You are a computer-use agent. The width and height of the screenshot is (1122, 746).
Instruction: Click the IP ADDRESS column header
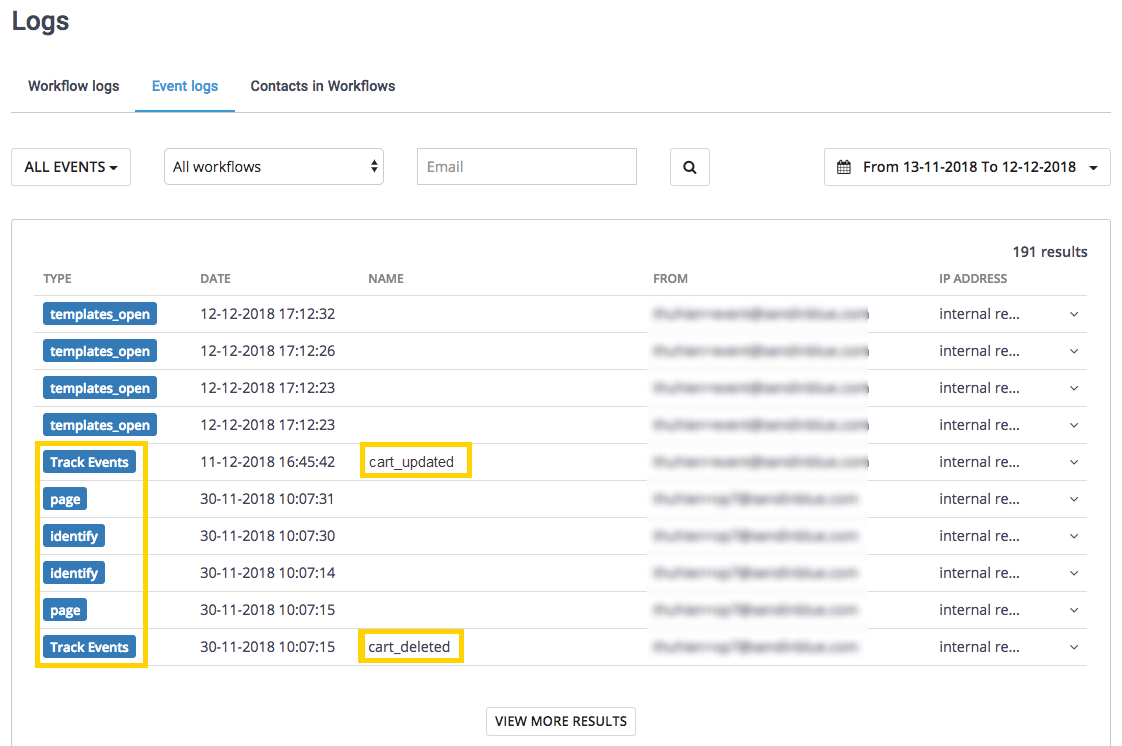point(973,278)
